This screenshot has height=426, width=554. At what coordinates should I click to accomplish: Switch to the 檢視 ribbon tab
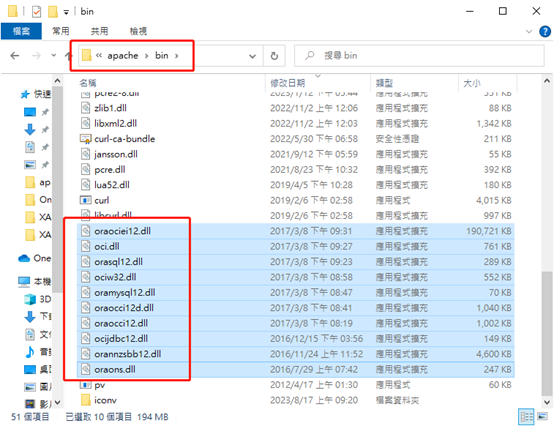coord(138,31)
